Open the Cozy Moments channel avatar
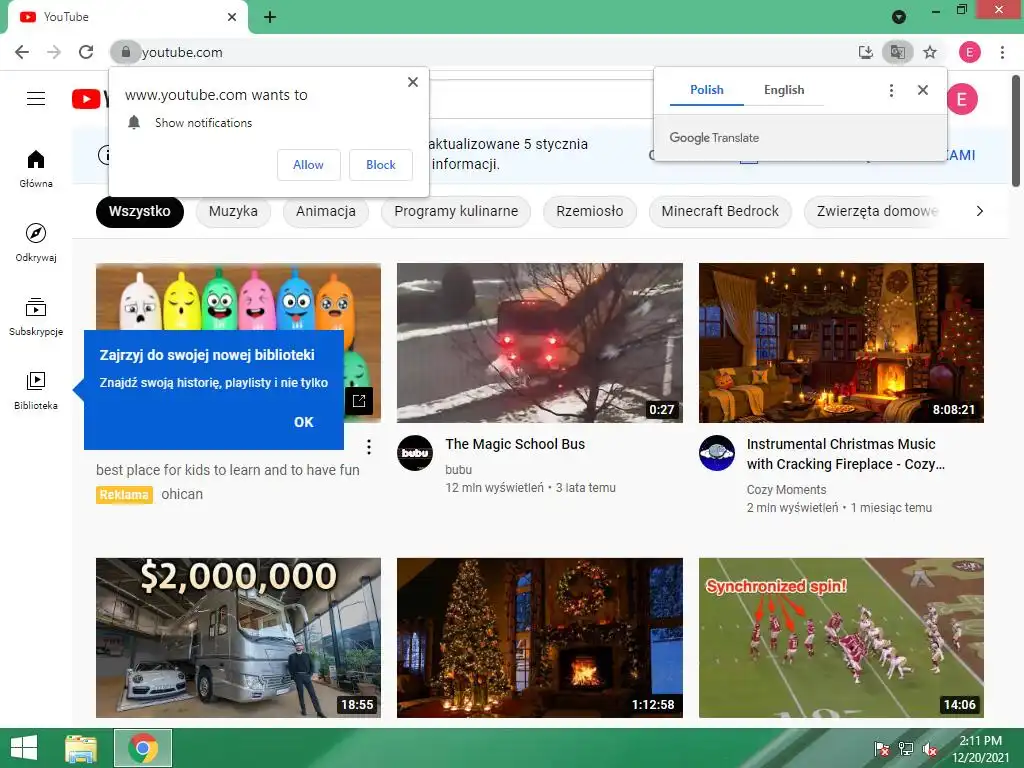This screenshot has height=768, width=1024. click(716, 453)
